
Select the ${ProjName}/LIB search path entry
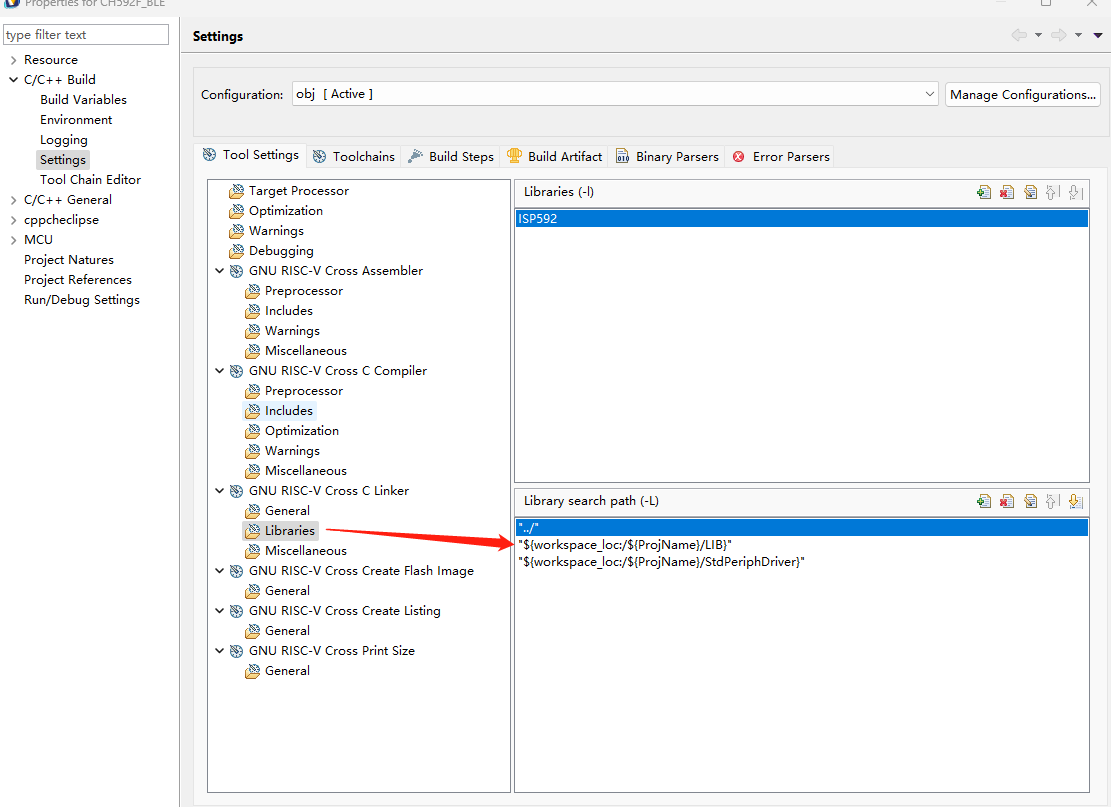point(625,544)
